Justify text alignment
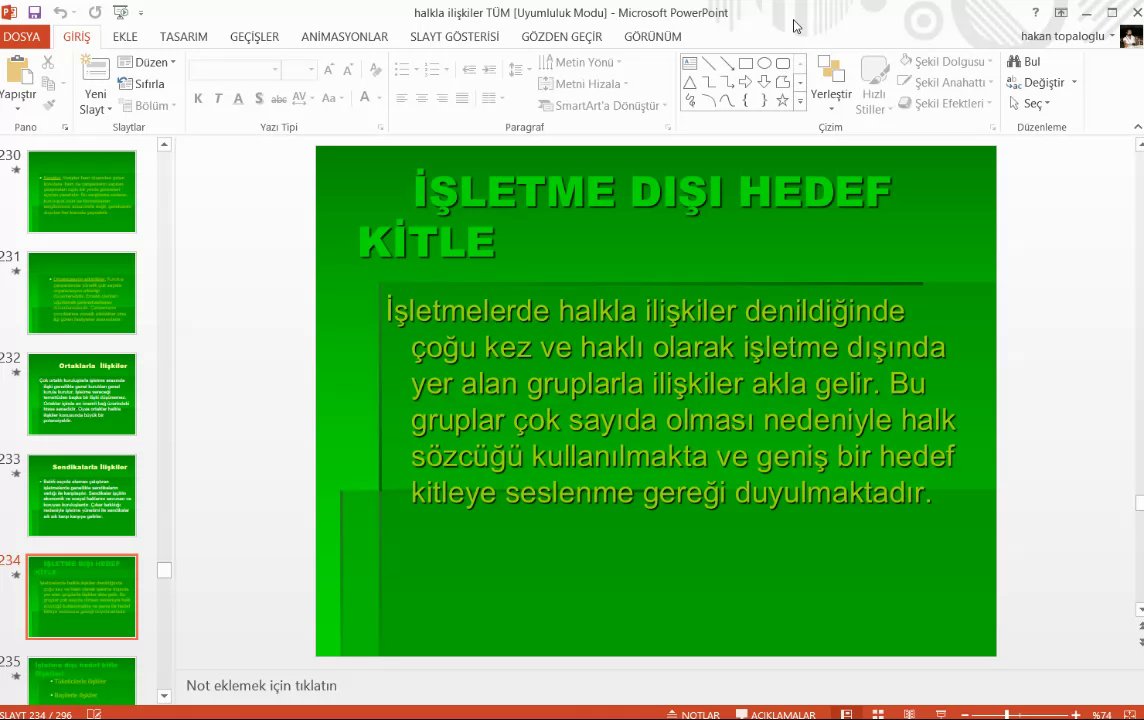Image resolution: width=1144 pixels, height=720 pixels. tap(462, 98)
